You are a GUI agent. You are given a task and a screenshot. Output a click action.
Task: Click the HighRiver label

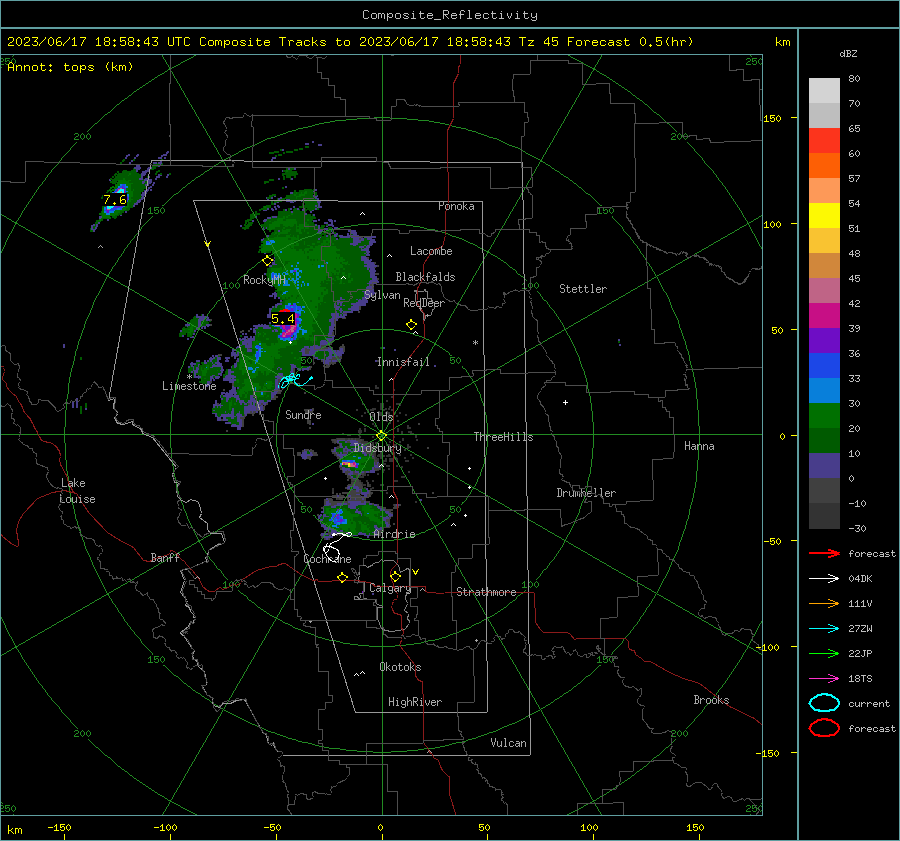(x=415, y=702)
